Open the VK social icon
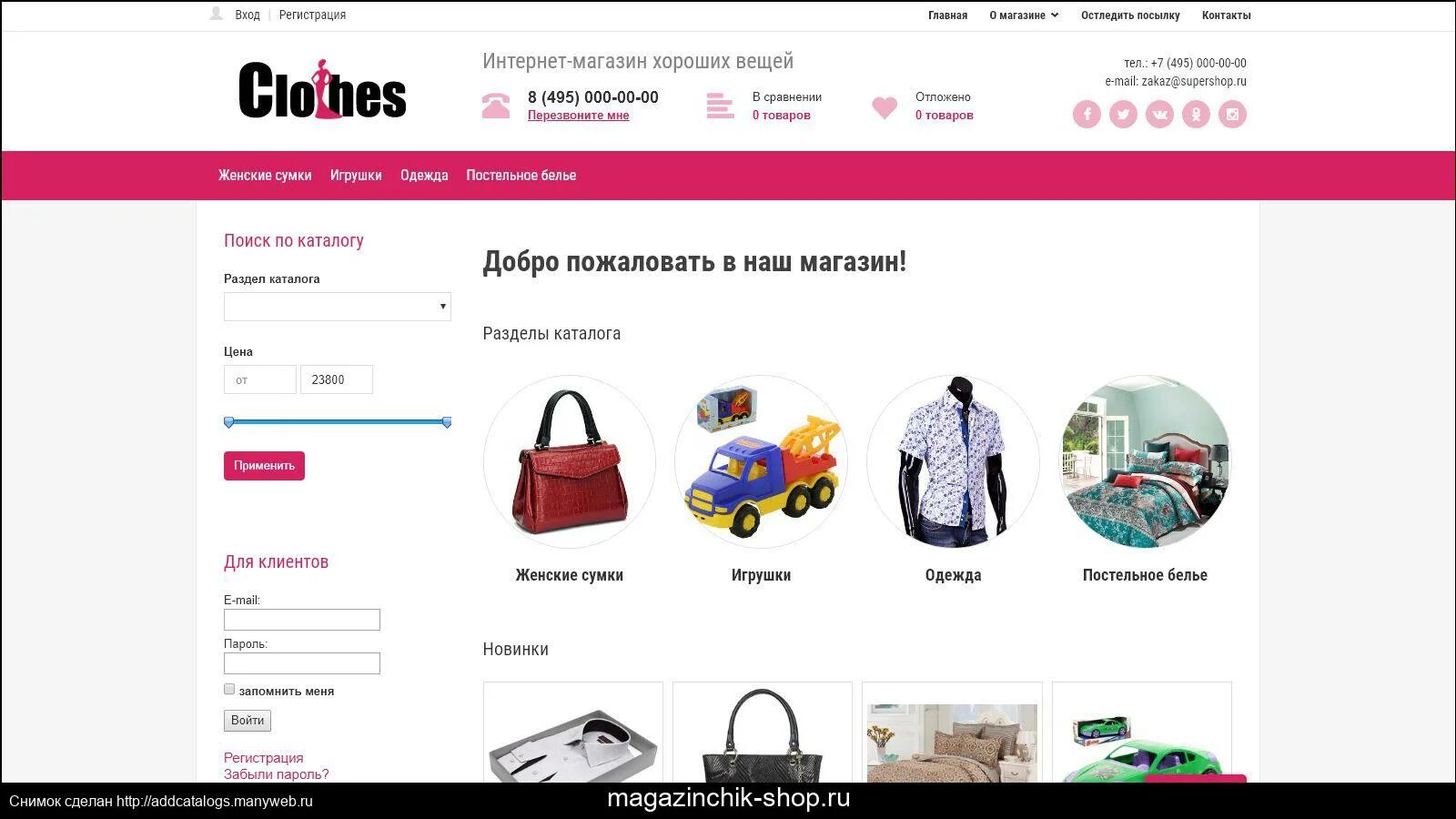The height and width of the screenshot is (819, 1456). click(1159, 114)
